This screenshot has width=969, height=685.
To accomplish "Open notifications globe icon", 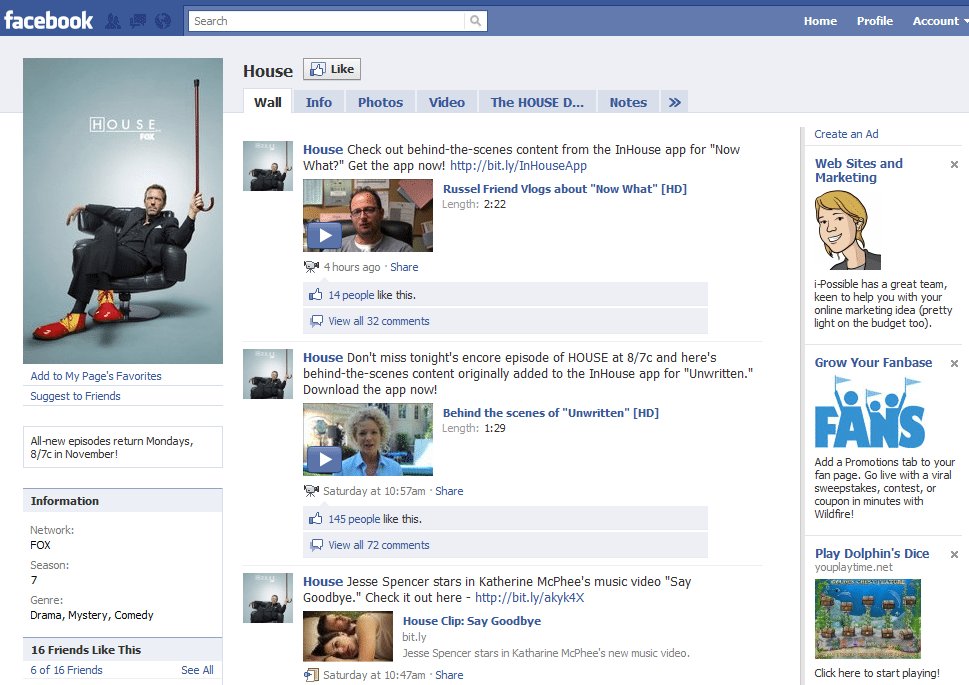I will coord(163,22).
